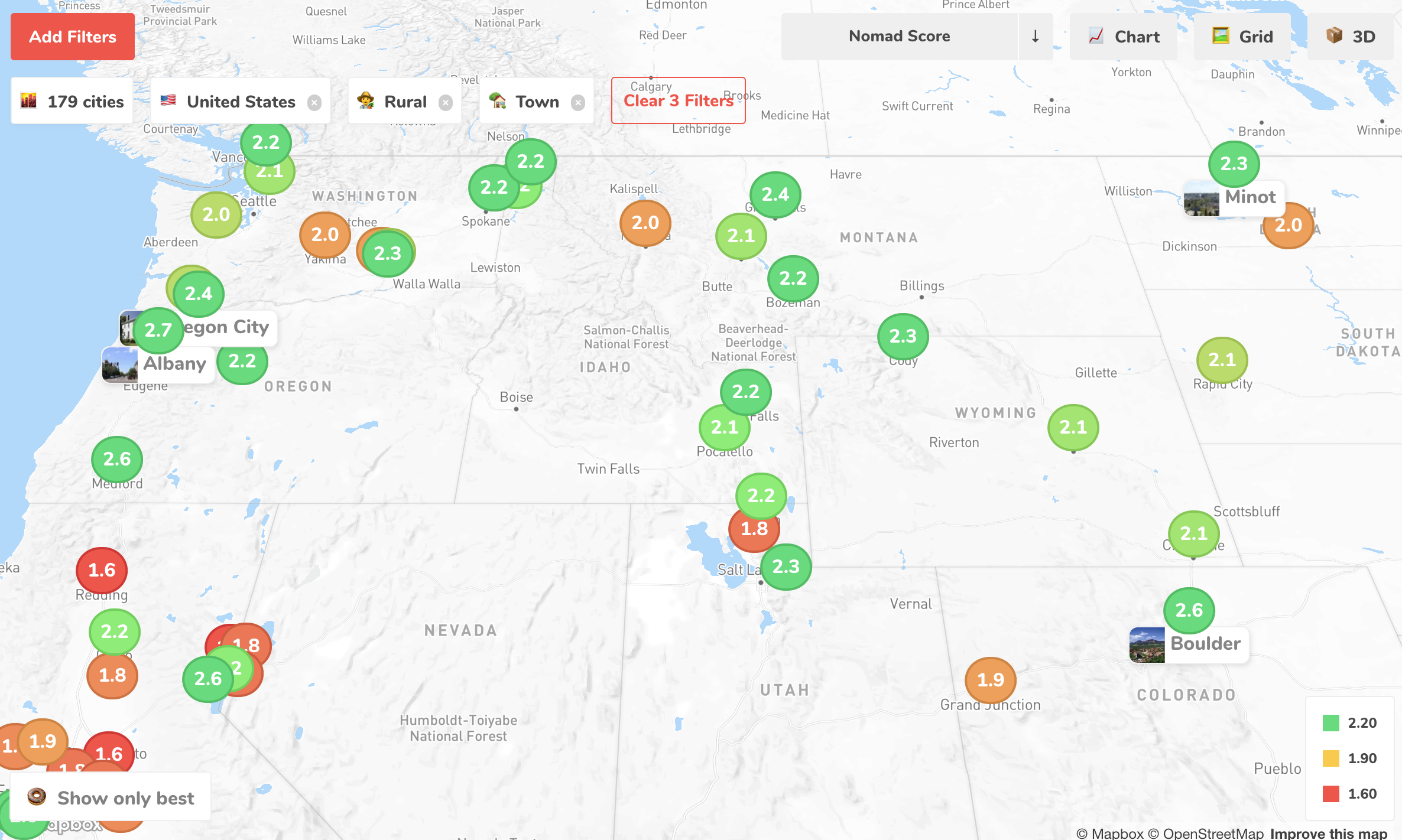Click the 179 cities counter chip
The image size is (1402, 840).
(72, 102)
